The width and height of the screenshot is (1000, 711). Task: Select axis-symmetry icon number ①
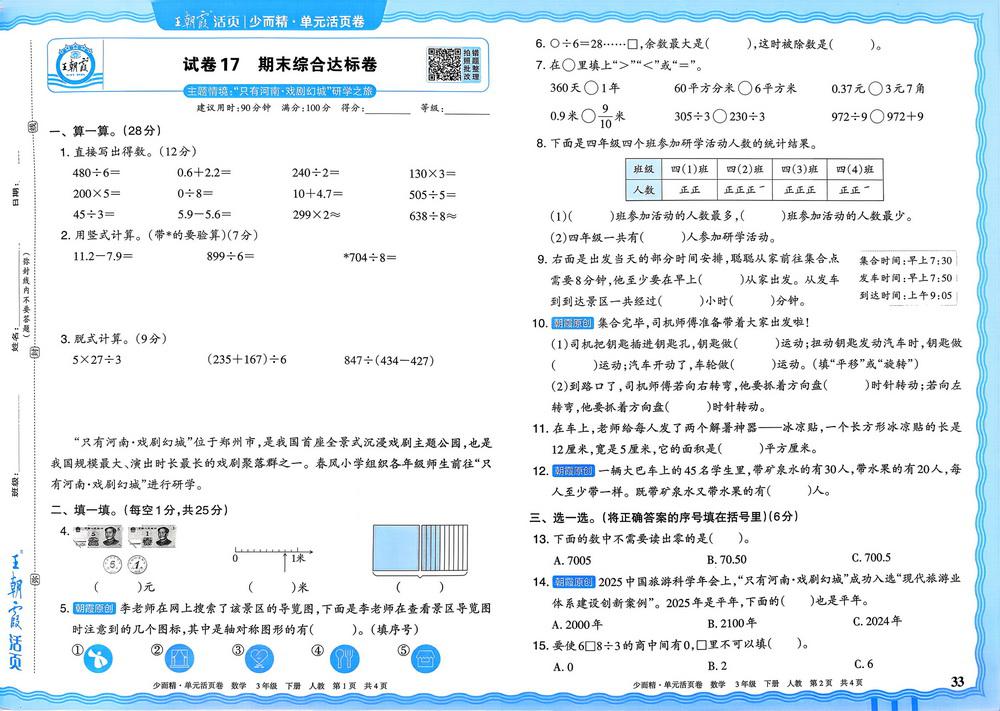click(x=98, y=659)
